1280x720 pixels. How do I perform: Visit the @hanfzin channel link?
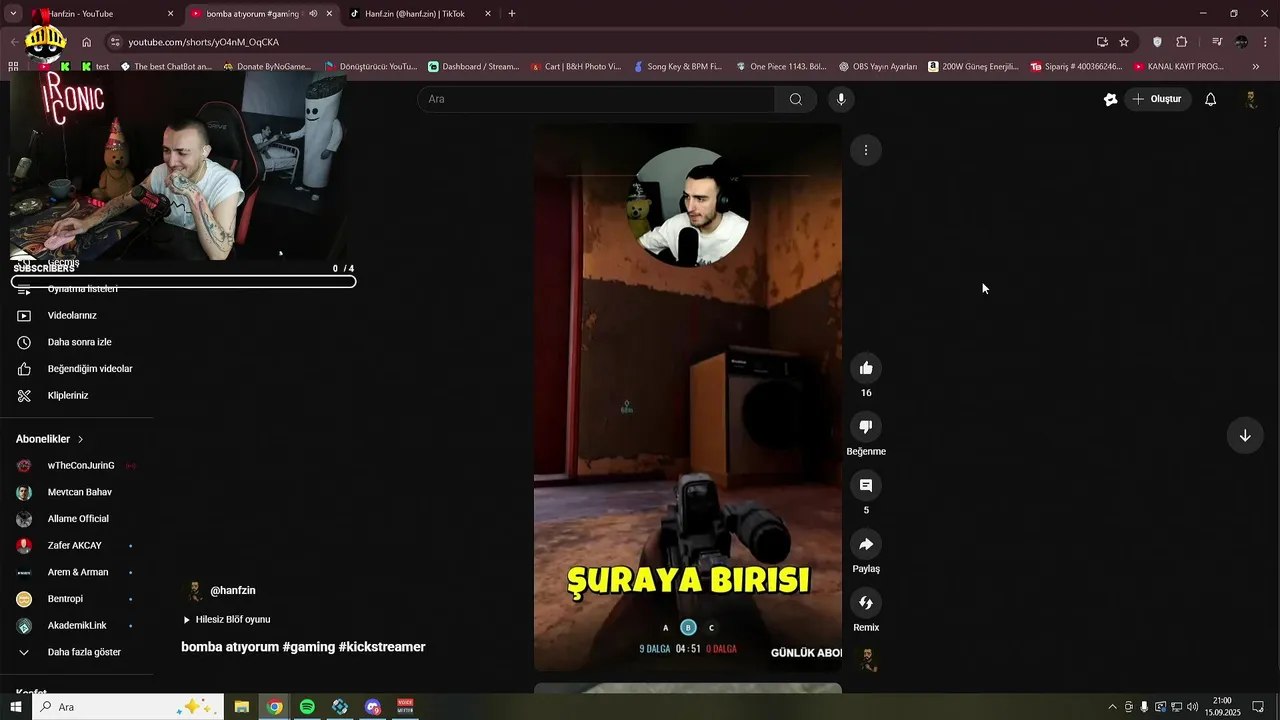(x=232, y=591)
